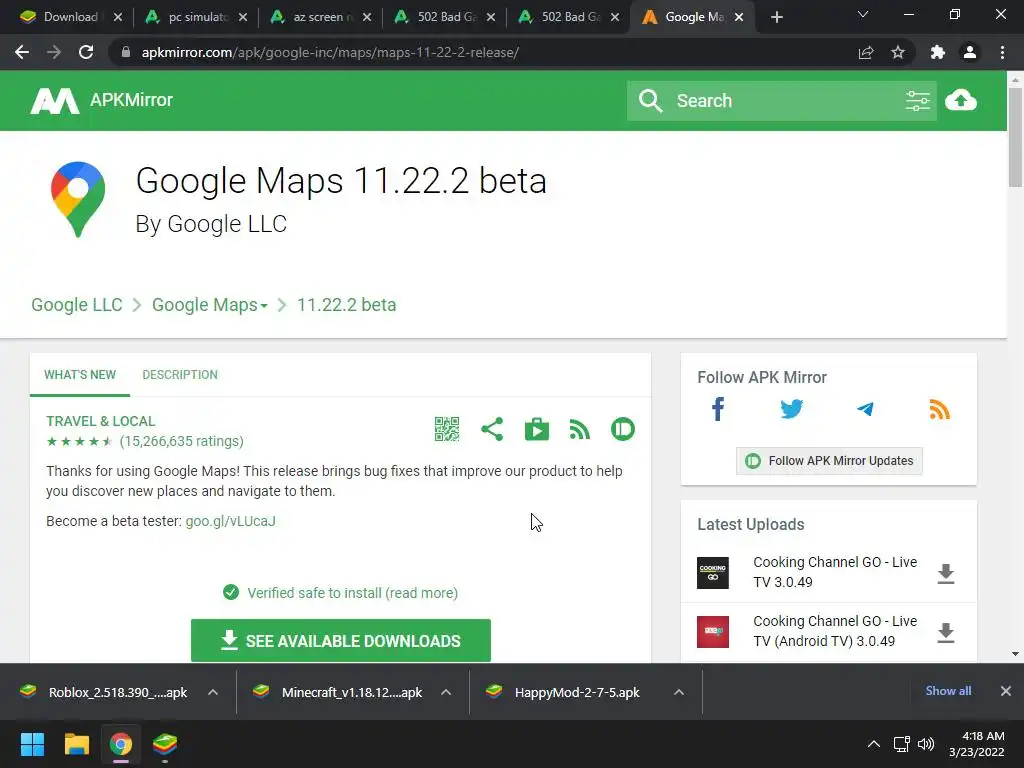Switch to the WHAT'S NEW tab
The height and width of the screenshot is (768, 1024).
[x=80, y=375]
